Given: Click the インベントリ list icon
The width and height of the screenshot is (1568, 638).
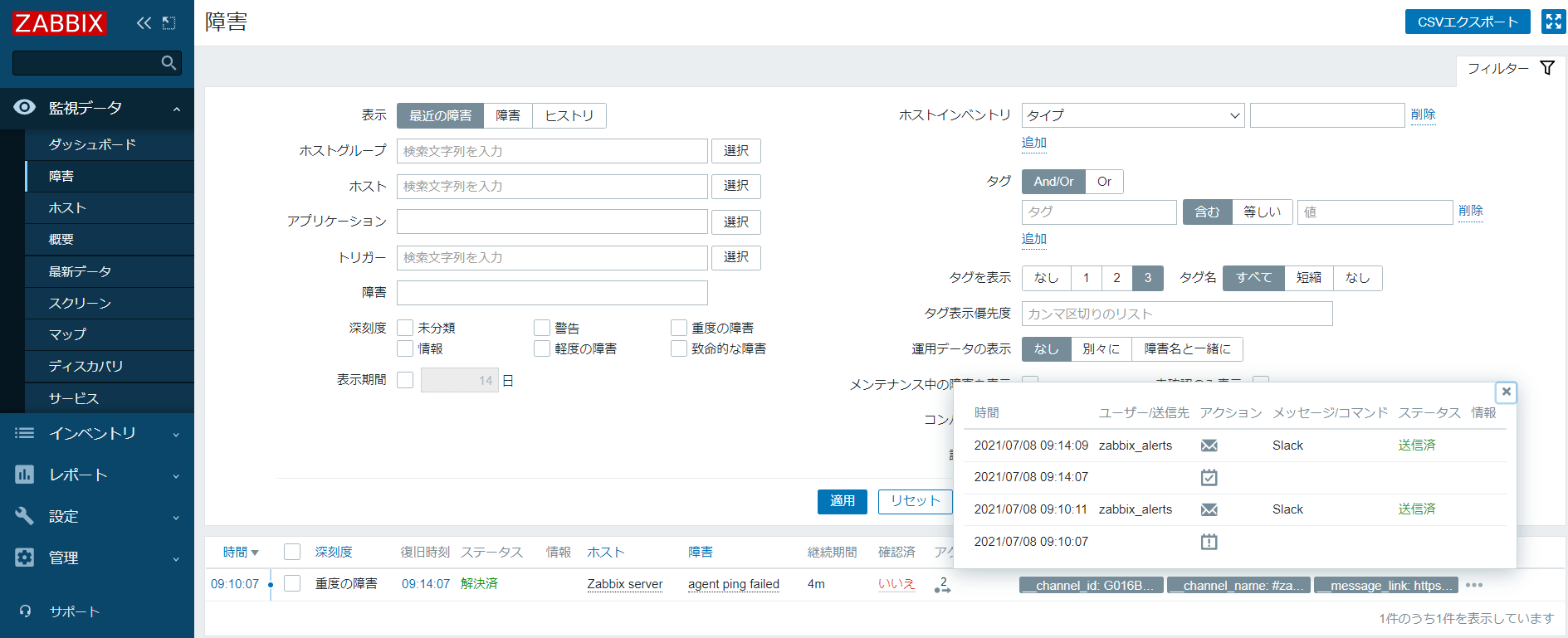Looking at the screenshot, I should click(x=25, y=433).
